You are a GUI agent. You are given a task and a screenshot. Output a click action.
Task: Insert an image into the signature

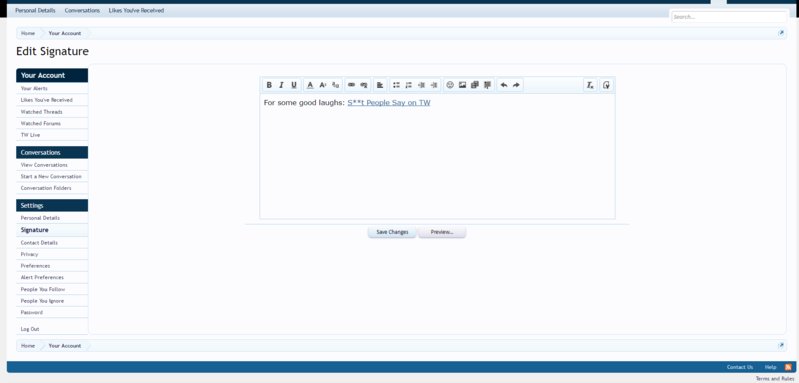coord(463,85)
